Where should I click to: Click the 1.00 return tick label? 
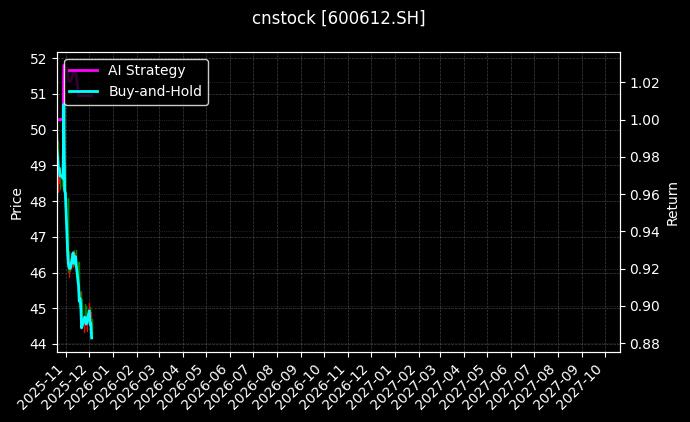(643, 120)
